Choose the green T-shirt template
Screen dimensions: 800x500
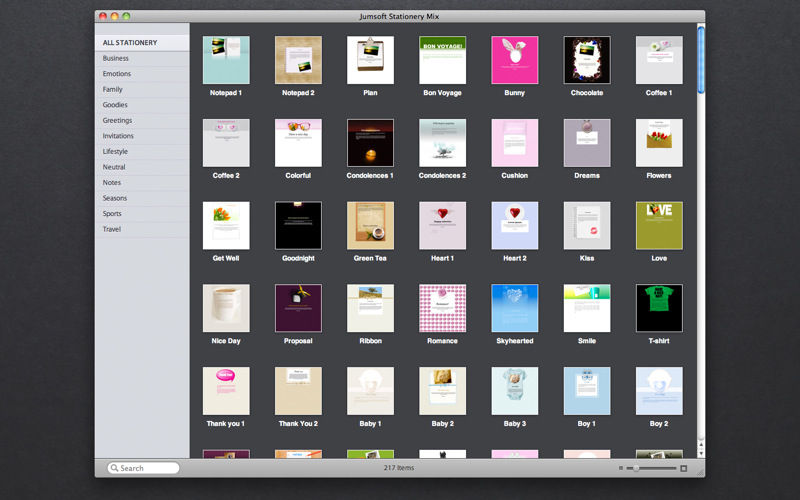659,308
